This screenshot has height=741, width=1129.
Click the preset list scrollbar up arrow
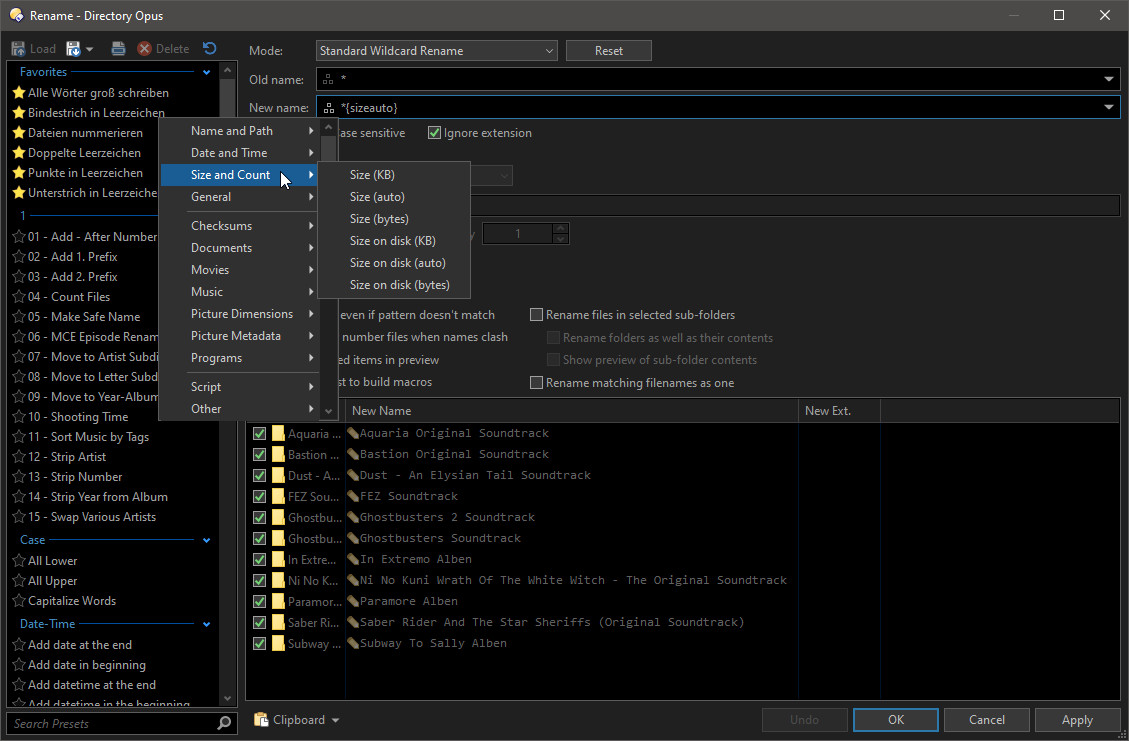coord(228,70)
